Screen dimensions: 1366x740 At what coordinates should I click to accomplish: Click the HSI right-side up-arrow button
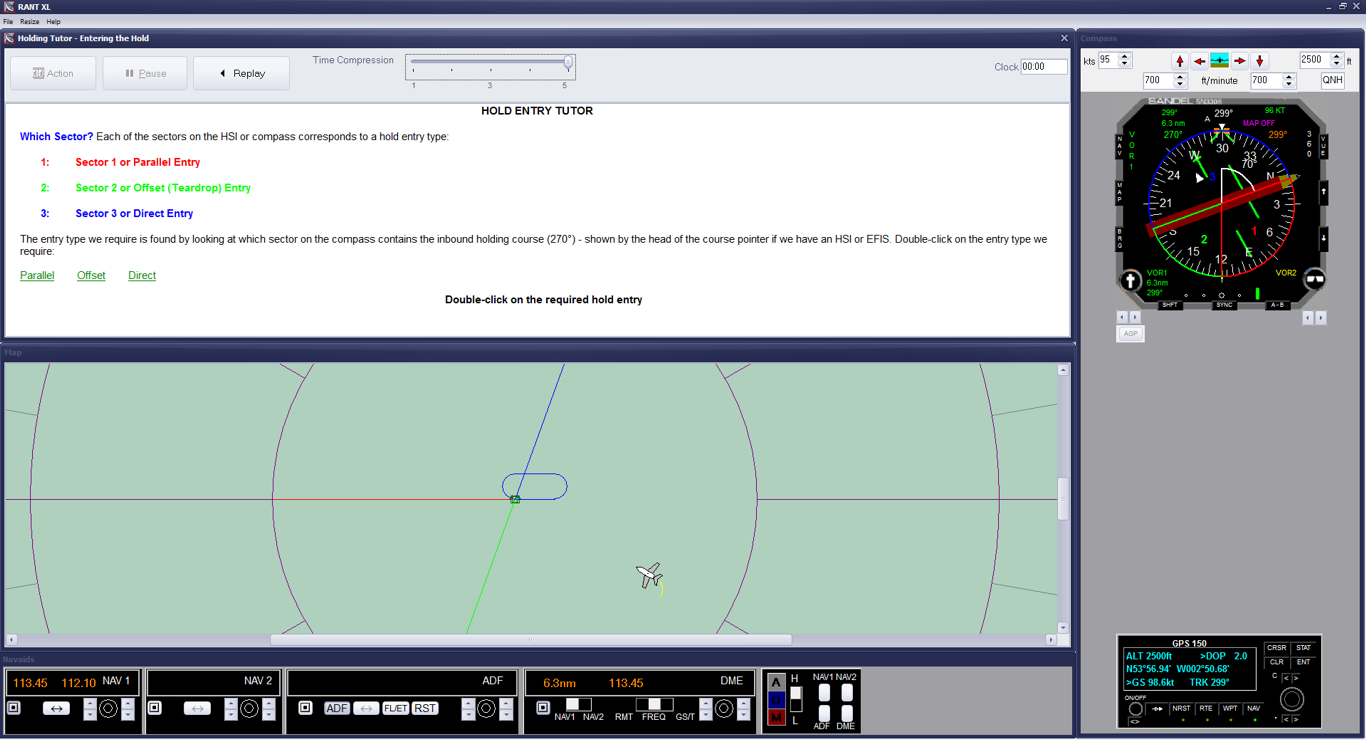point(1323,192)
